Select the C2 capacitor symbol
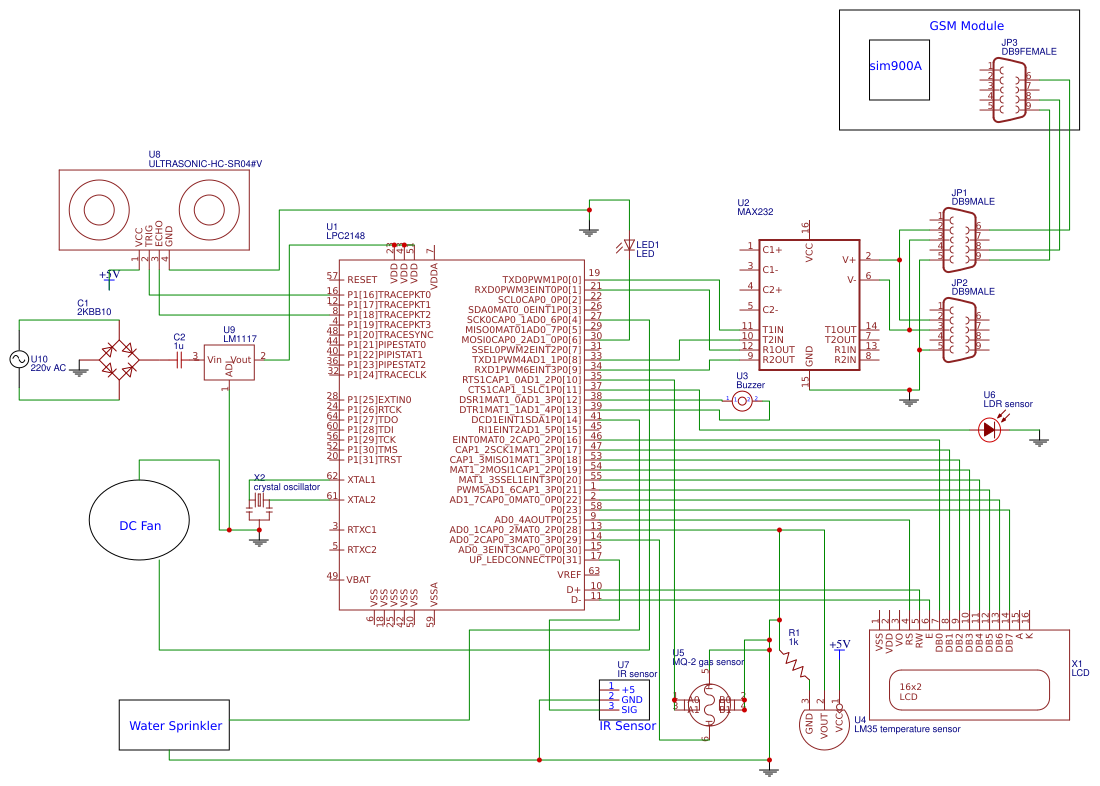Viewport: 1100px width, 786px height. pos(178,360)
